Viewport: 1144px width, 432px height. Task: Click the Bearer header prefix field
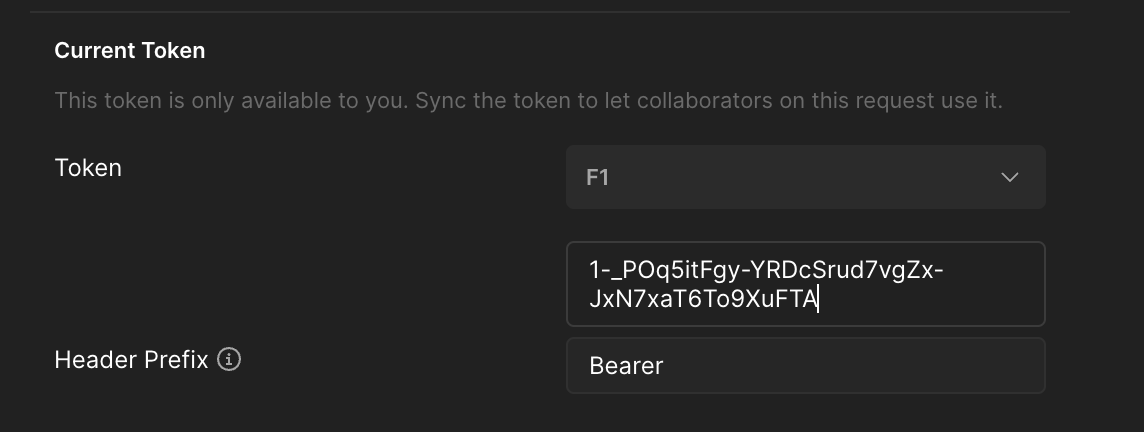805,366
